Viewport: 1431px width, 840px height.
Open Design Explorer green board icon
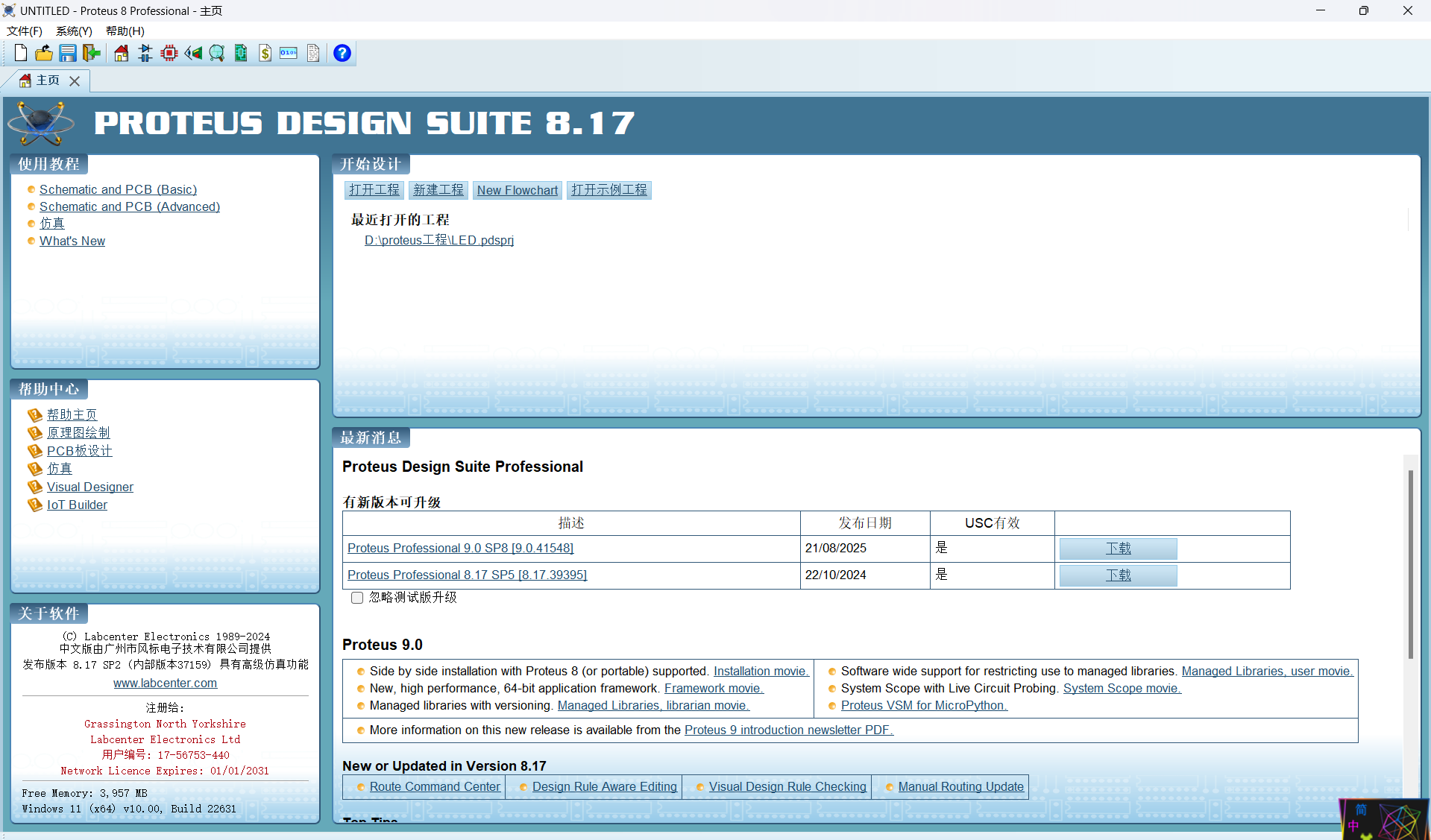tap(241, 53)
